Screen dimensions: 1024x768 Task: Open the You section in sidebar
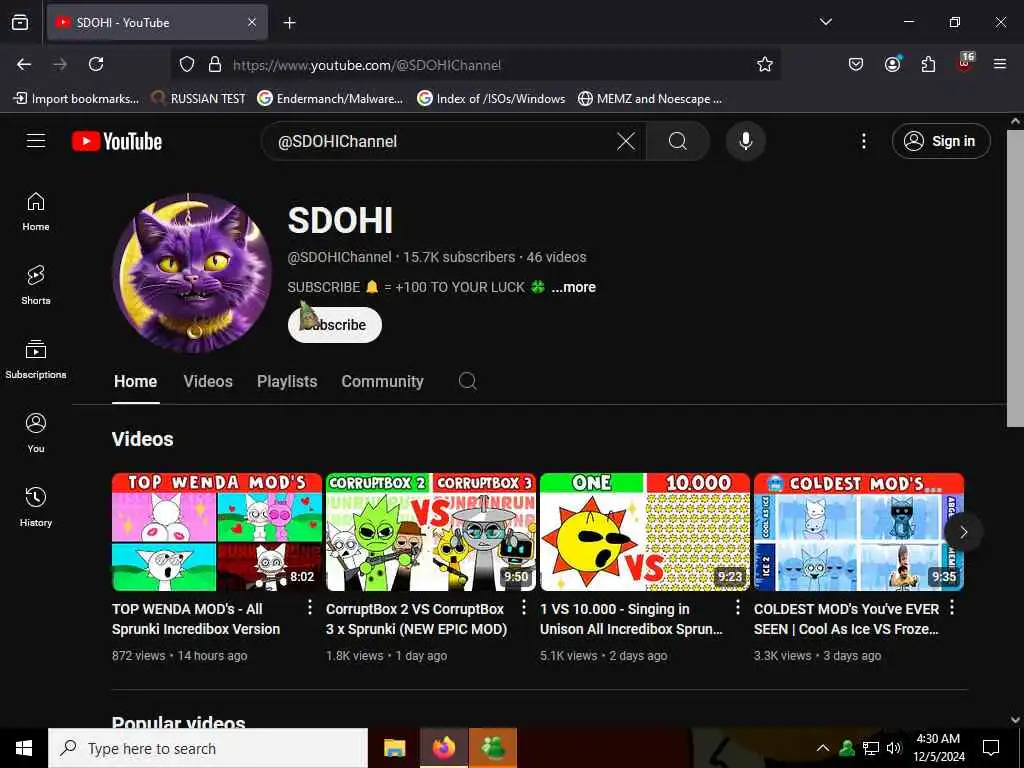pyautogui.click(x=36, y=433)
